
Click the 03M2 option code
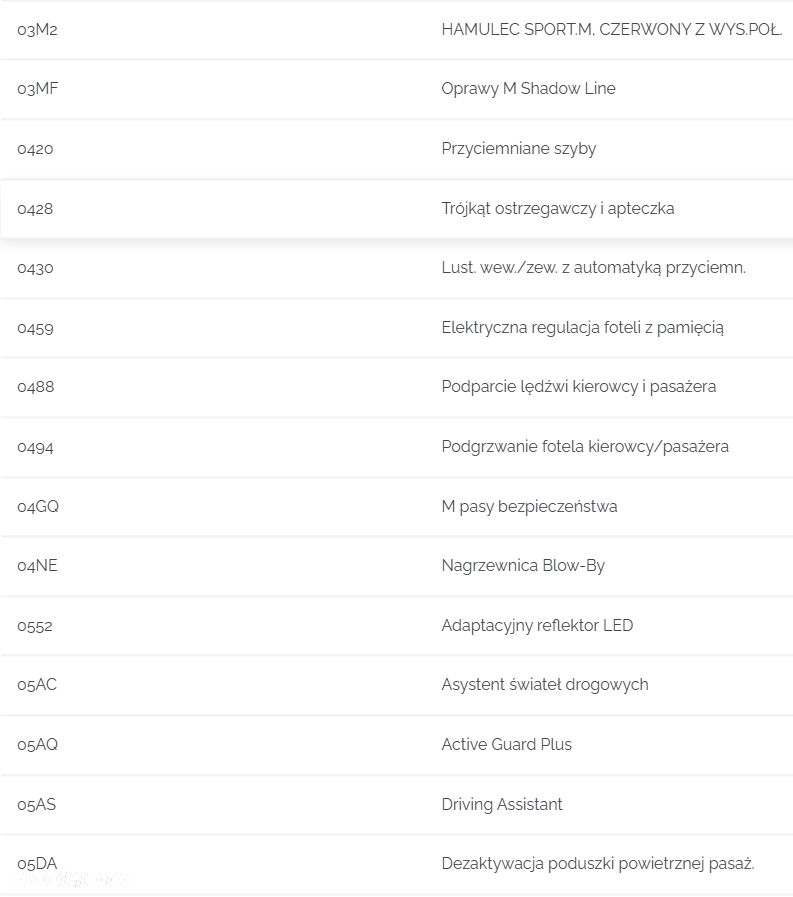[37, 30]
